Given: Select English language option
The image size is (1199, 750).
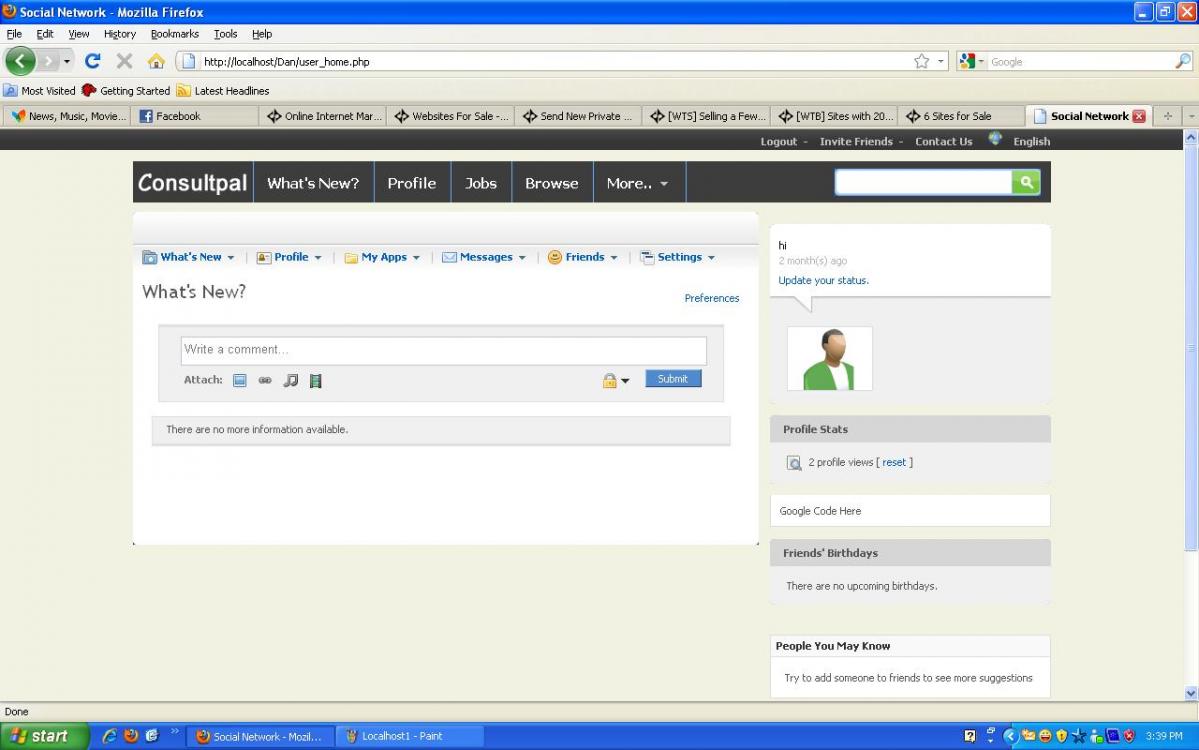Looking at the screenshot, I should coord(1032,141).
